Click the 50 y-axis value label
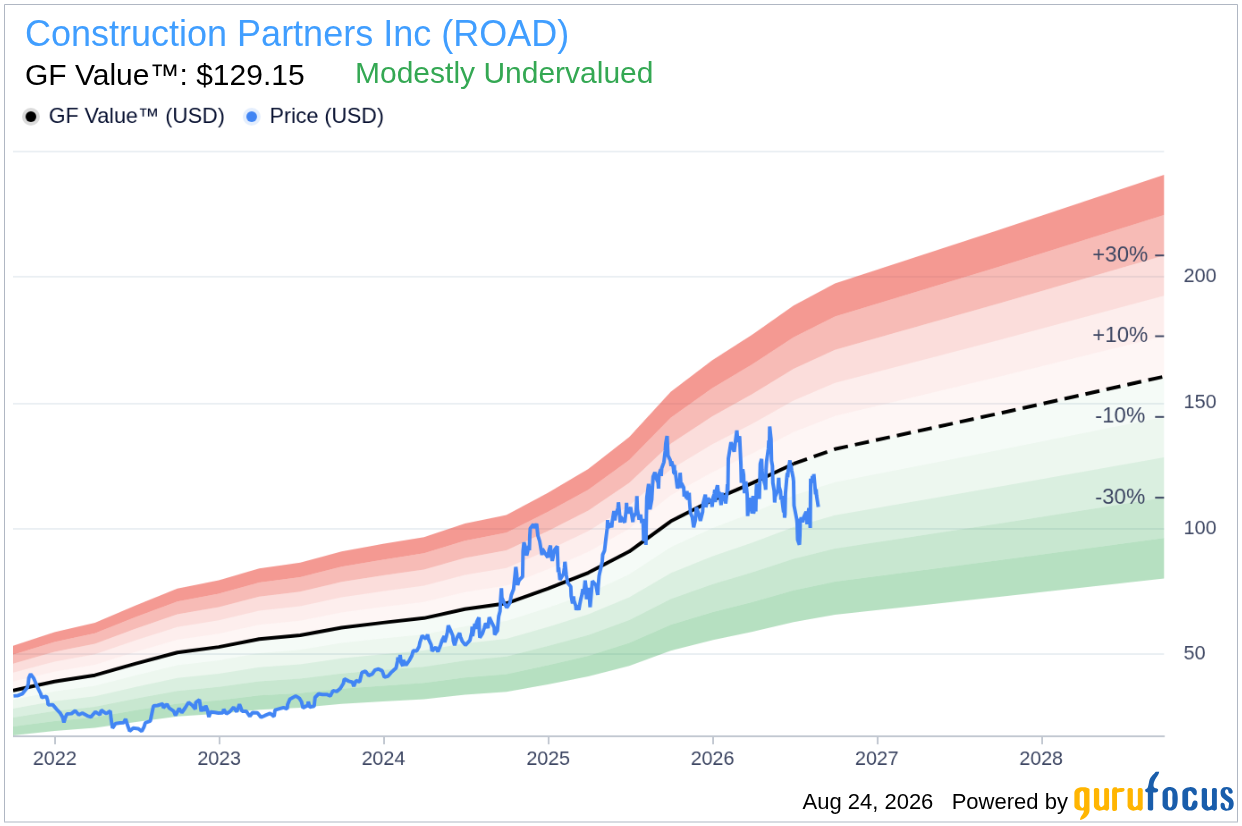Image resolution: width=1242 pixels, height=826 pixels. point(1194,653)
